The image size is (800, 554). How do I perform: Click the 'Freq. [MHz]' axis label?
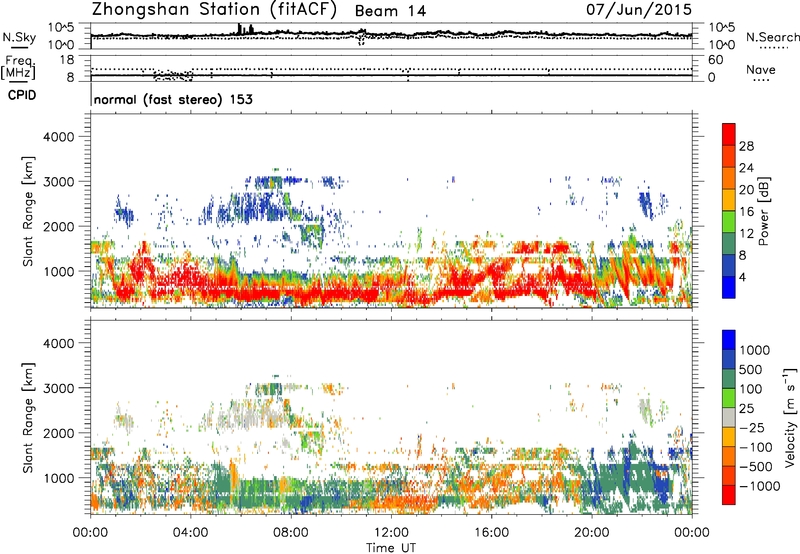18,68
